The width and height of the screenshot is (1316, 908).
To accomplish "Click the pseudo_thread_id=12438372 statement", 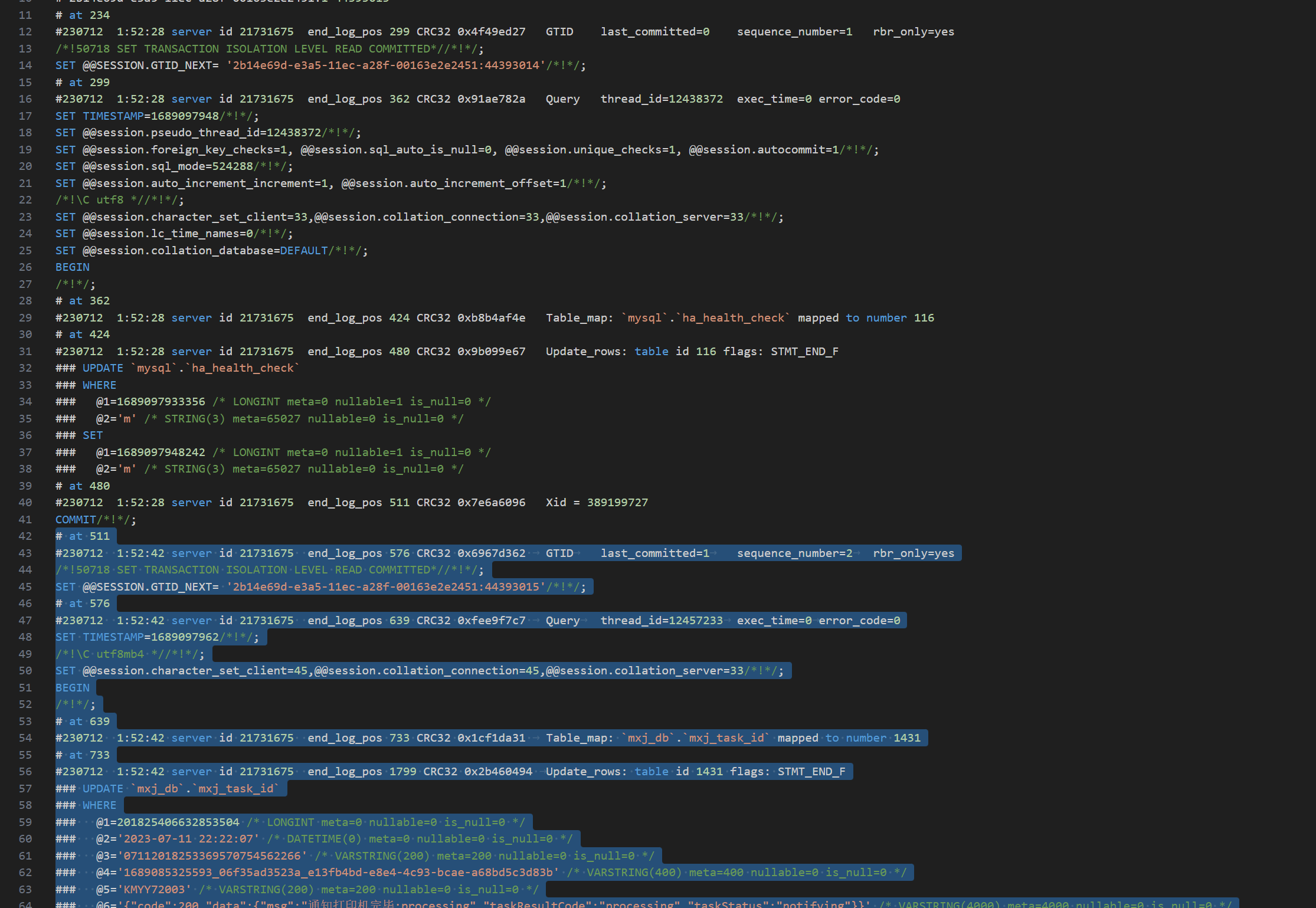I will (x=208, y=133).
